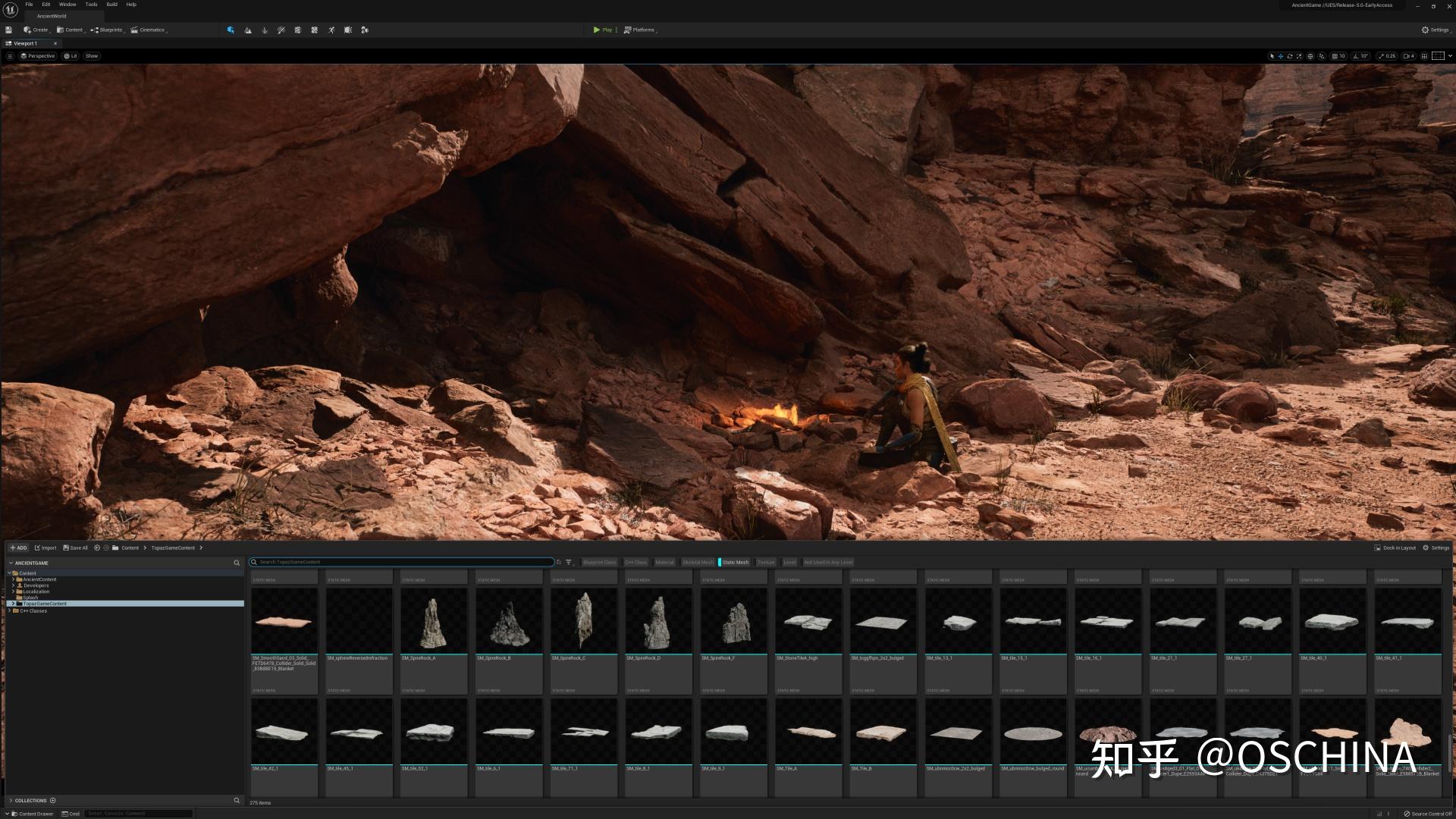Switch to Landscape editing mode
The image size is (1456, 819).
coord(248,30)
